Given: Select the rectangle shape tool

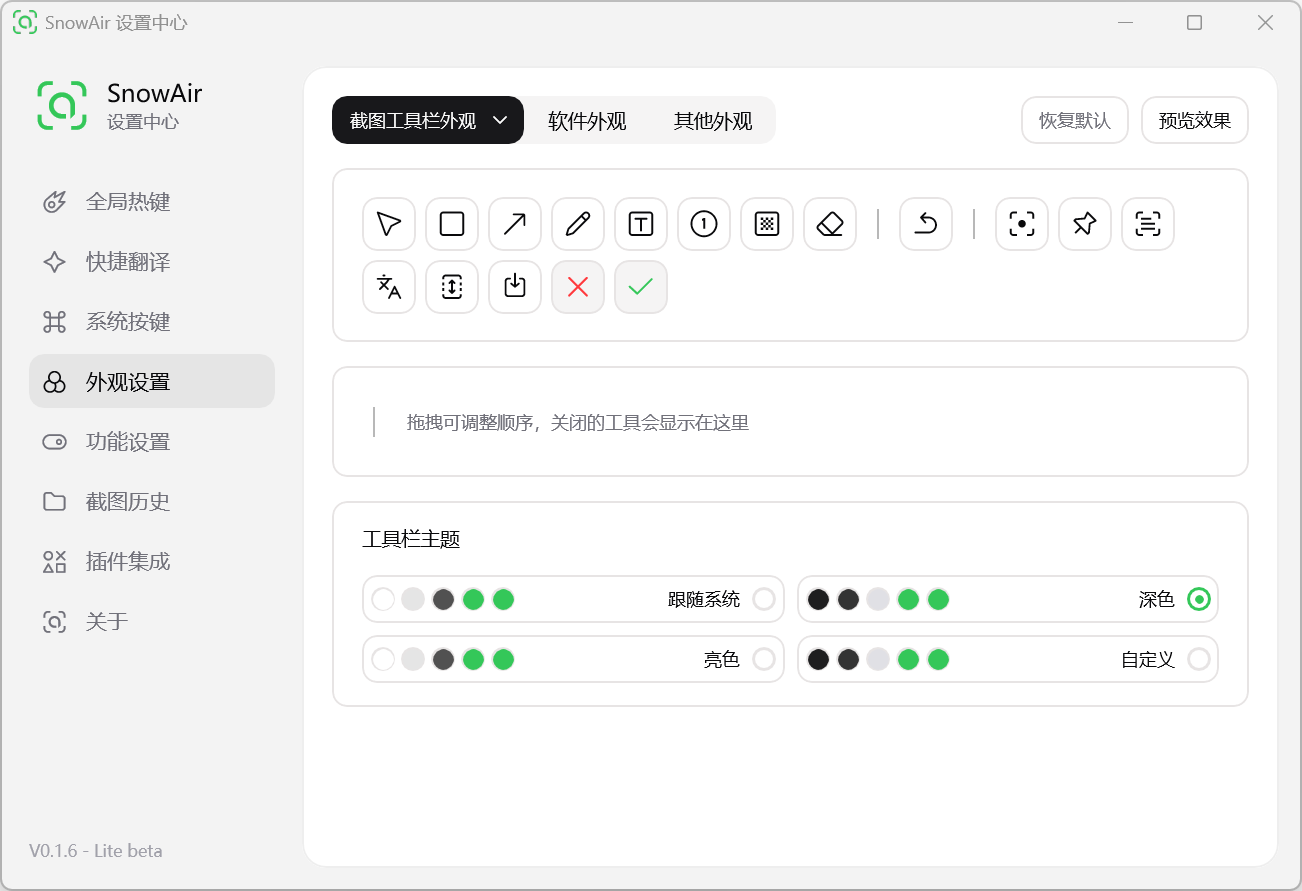Looking at the screenshot, I should (x=452, y=224).
